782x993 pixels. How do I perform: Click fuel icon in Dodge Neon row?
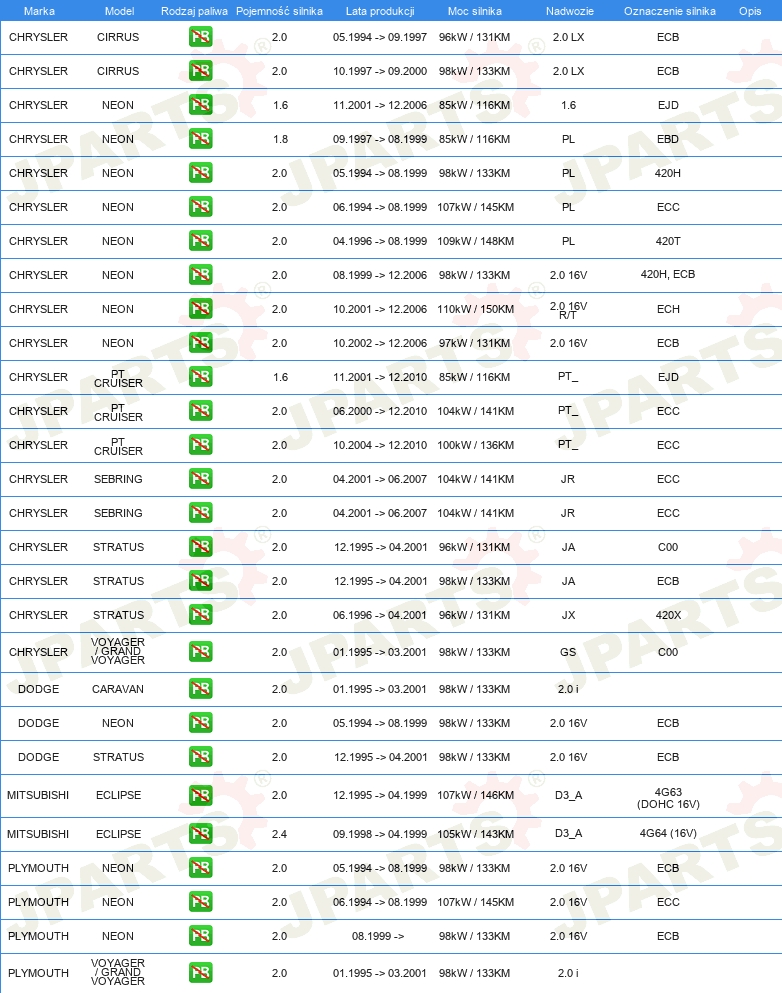[201, 723]
